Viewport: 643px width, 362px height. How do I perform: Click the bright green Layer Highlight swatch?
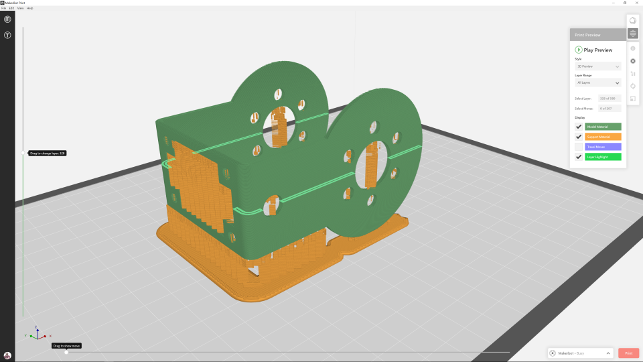coord(603,157)
